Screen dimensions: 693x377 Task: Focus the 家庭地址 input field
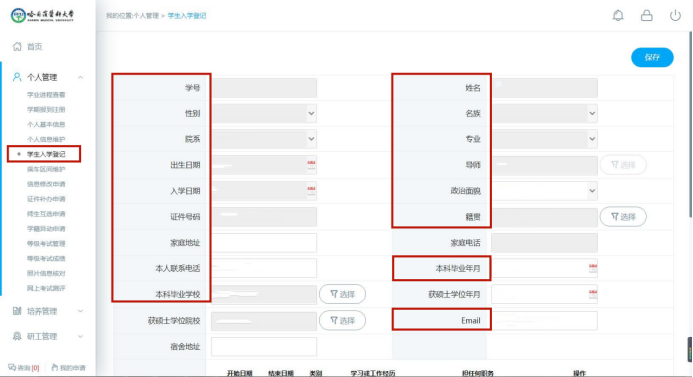[264, 243]
